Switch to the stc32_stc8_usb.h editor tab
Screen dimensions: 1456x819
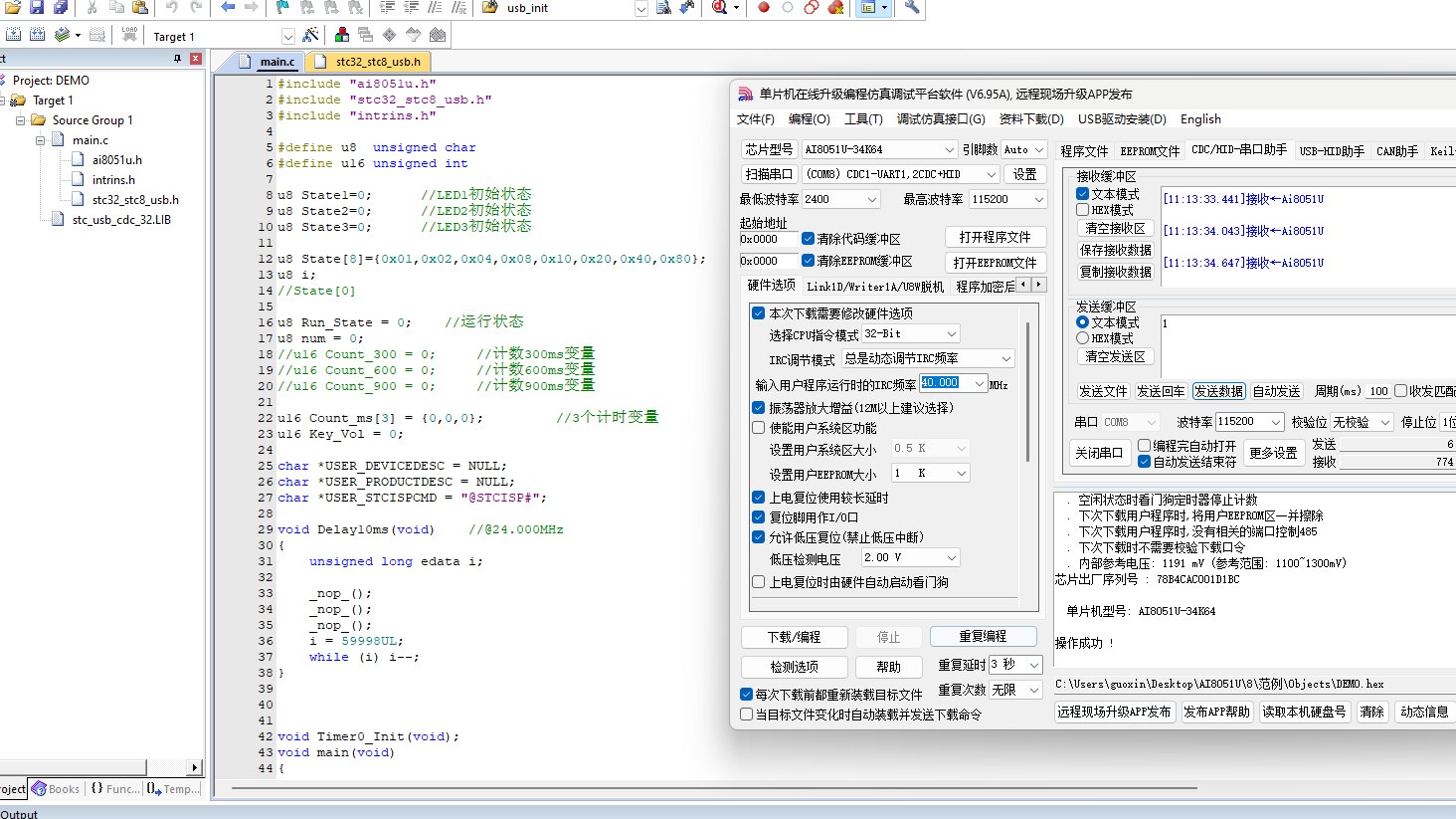[377, 62]
